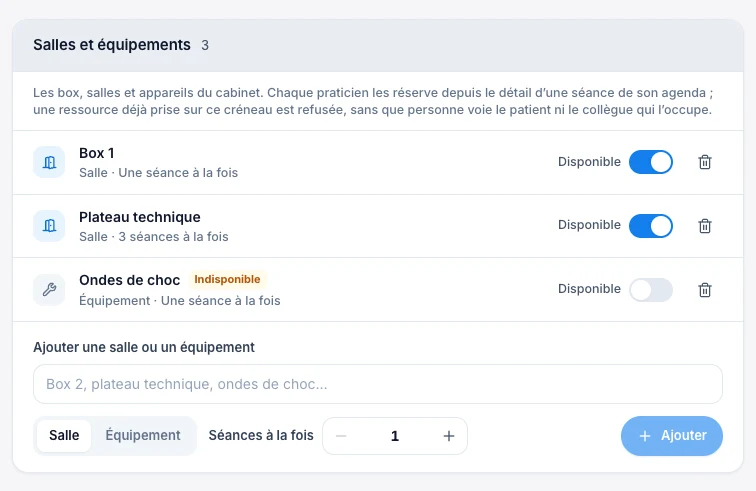The height and width of the screenshot is (491, 756).
Task: Click the Disponible label in Box 1 row
Action: (589, 162)
